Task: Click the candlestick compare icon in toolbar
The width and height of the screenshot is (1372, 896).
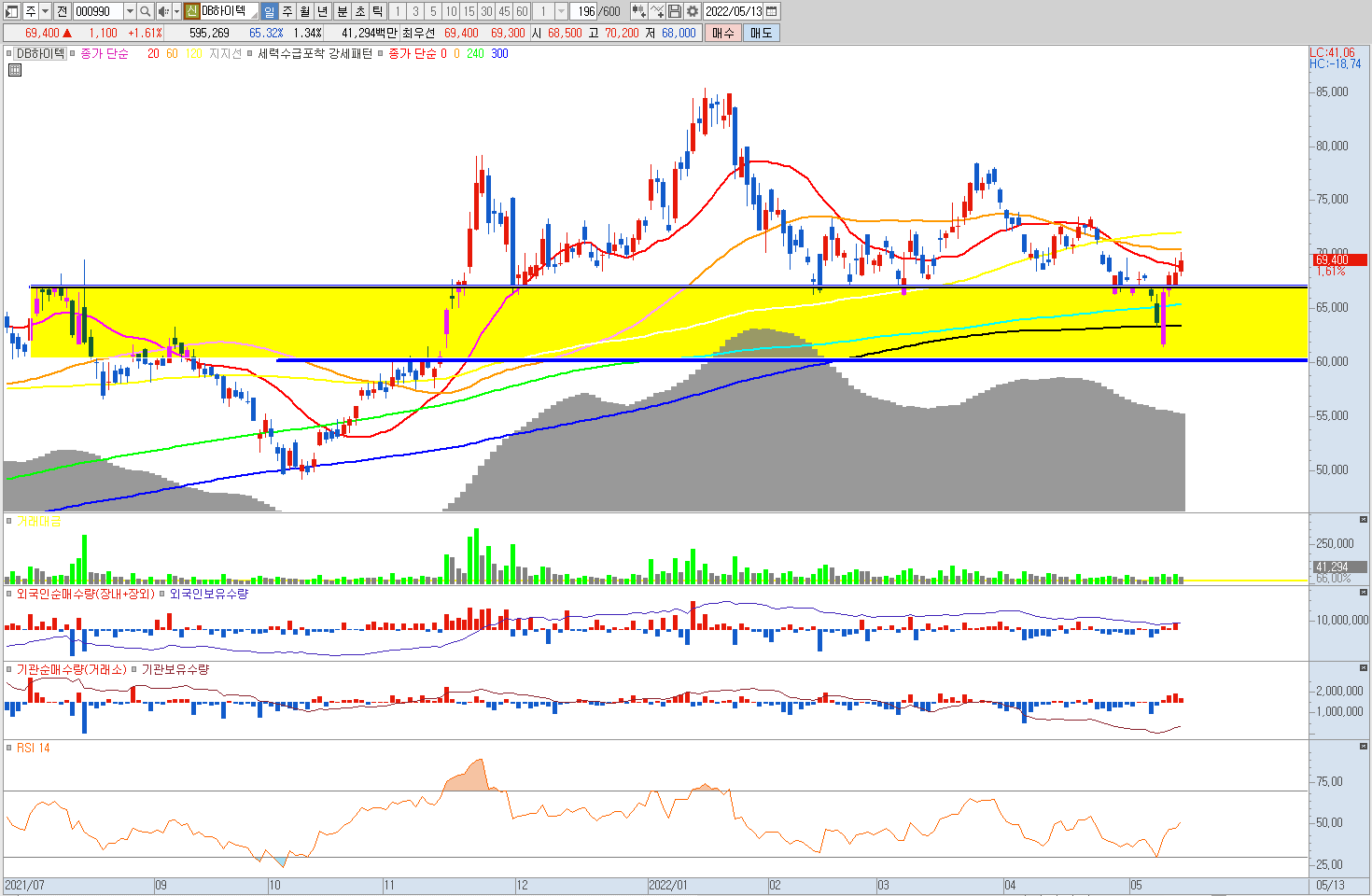Action: click(639, 11)
